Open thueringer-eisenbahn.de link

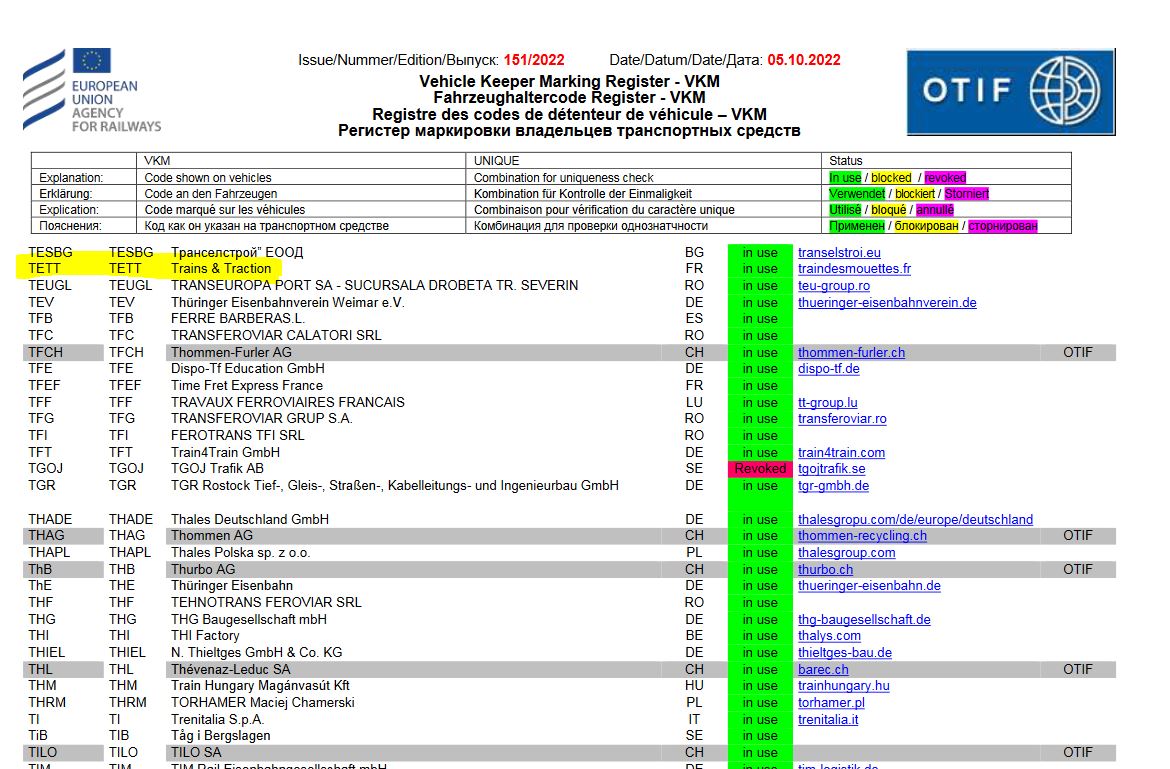tap(869, 586)
